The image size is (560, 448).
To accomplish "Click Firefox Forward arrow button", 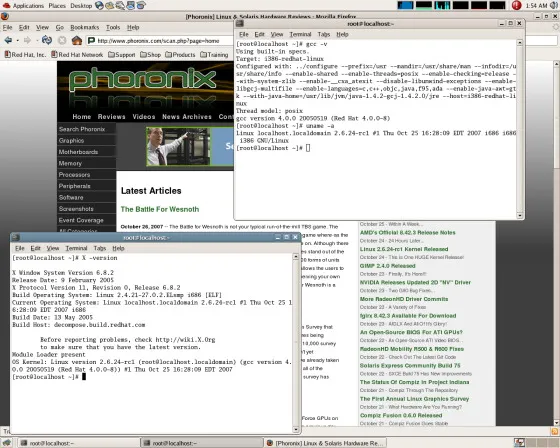I will 28,40.
